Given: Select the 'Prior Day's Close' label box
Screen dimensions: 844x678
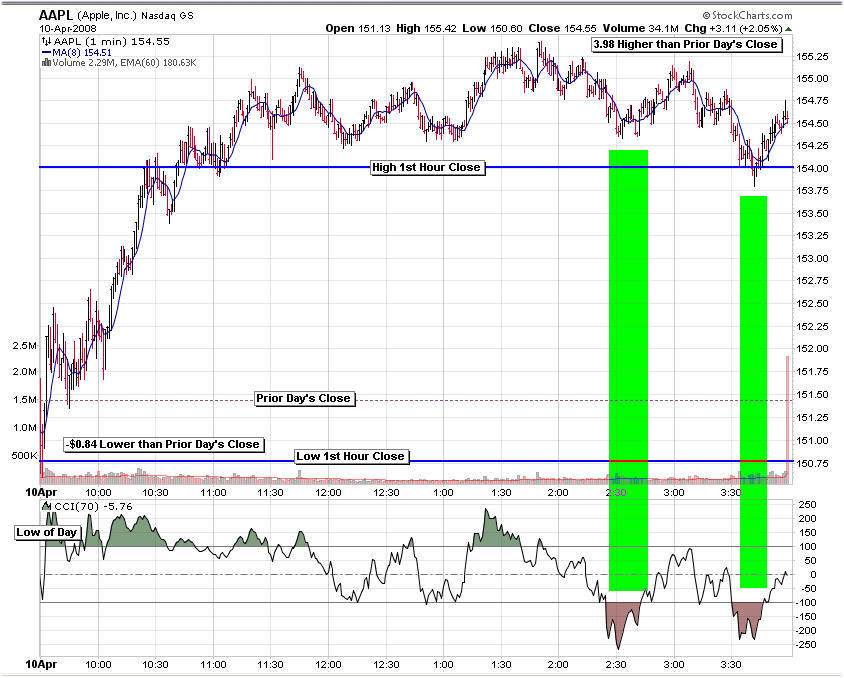Looking at the screenshot, I should pos(304,399).
